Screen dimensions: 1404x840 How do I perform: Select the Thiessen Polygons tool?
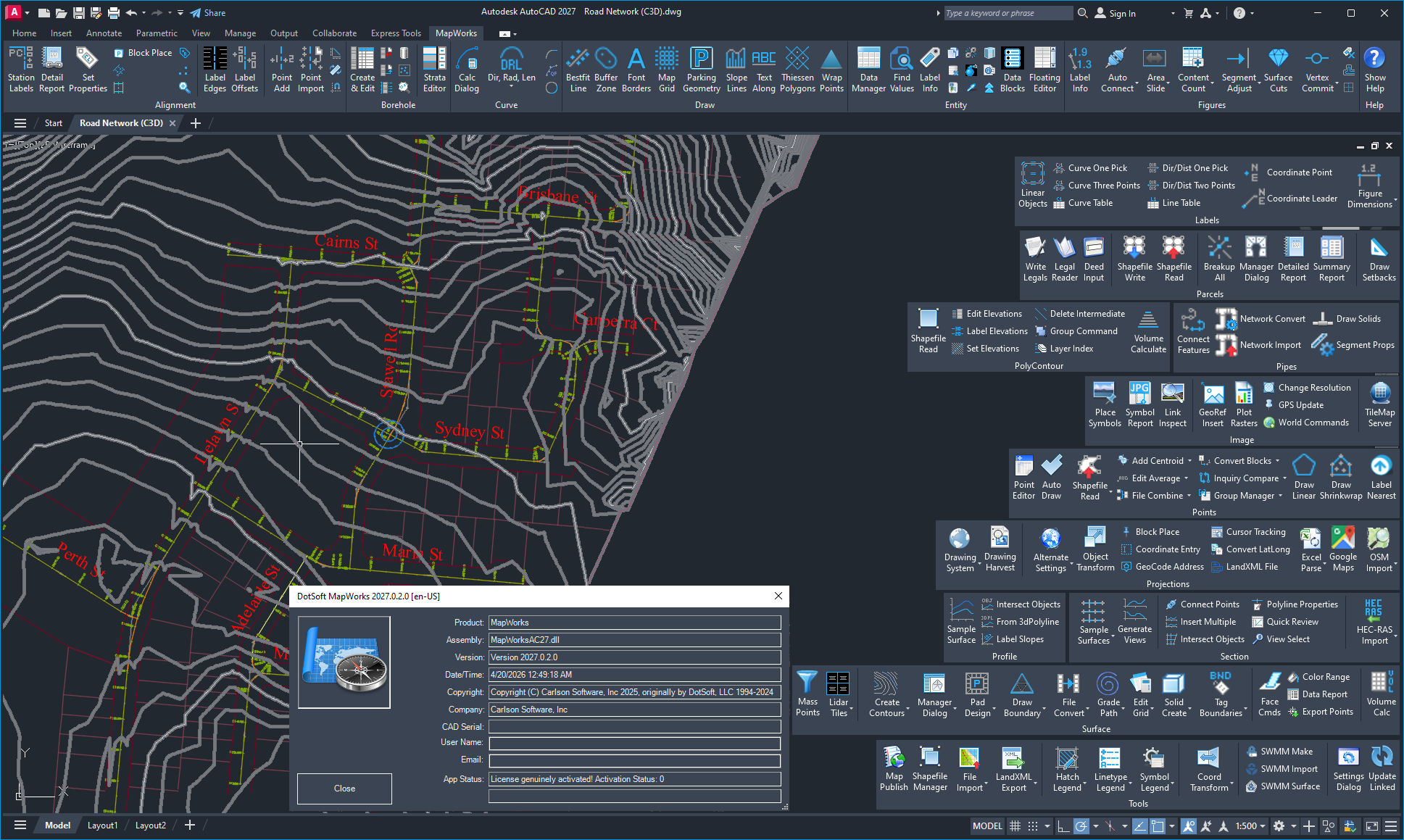(x=797, y=70)
